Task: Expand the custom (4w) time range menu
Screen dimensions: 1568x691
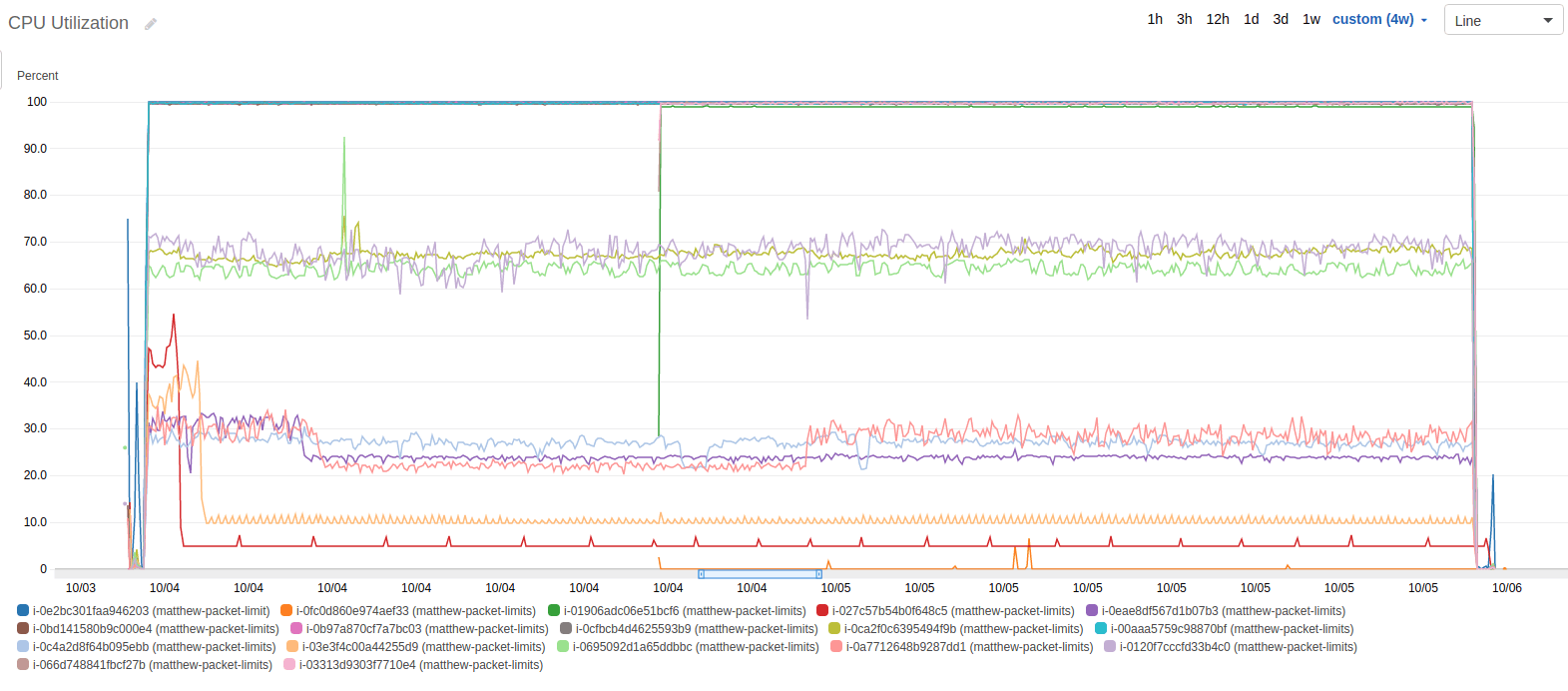Action: tap(1379, 20)
